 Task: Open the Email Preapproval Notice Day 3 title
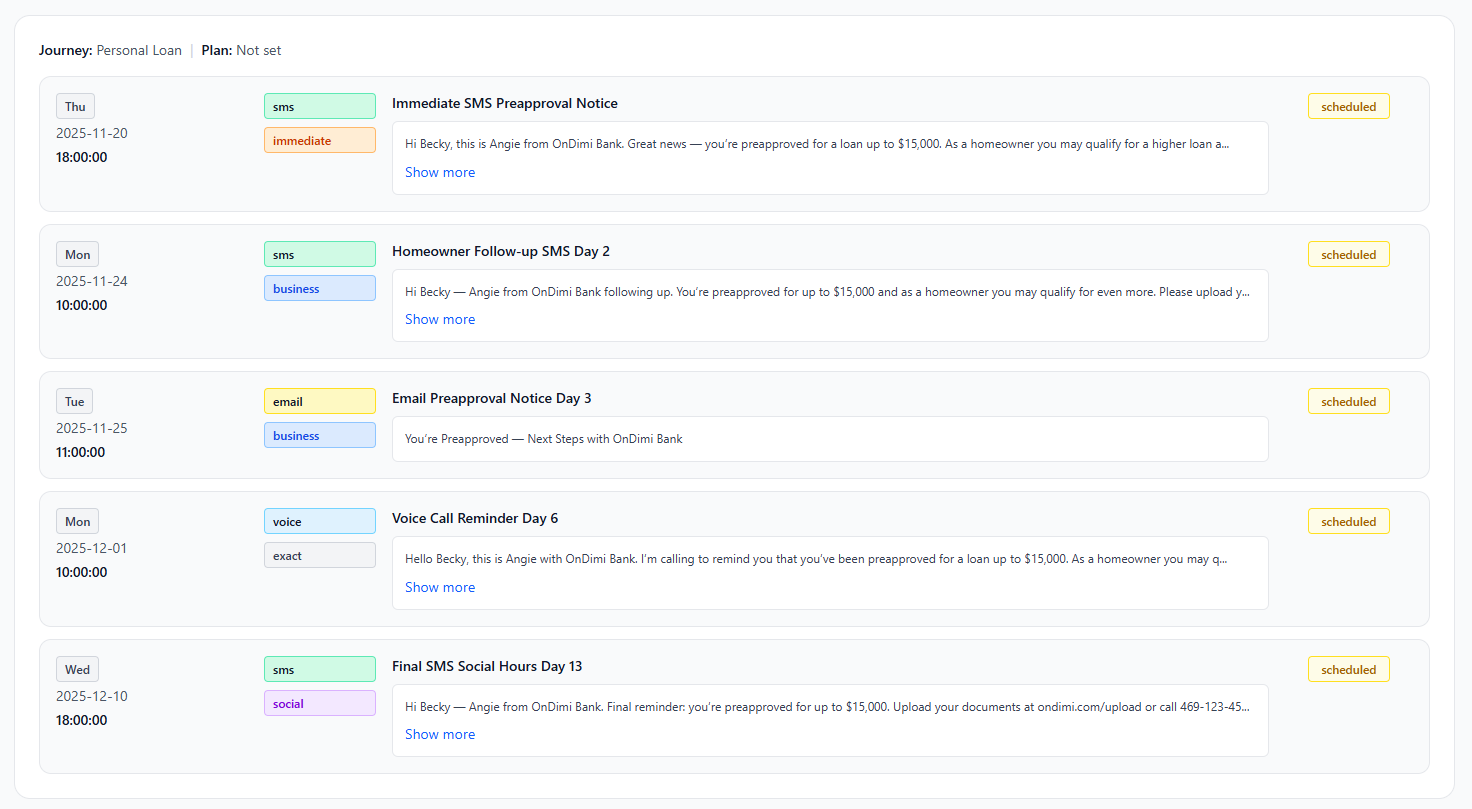point(491,398)
